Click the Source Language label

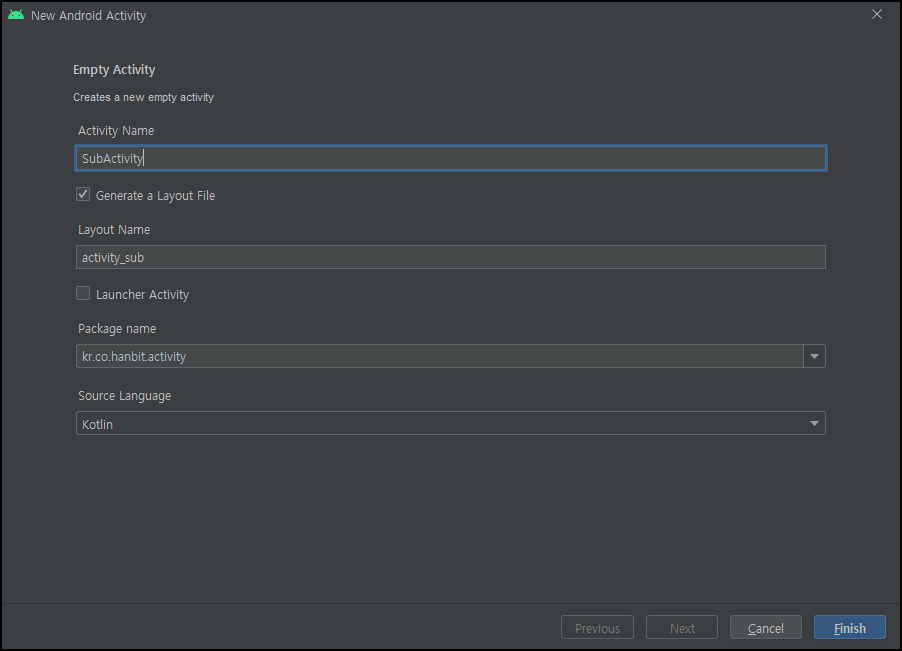[124, 396]
